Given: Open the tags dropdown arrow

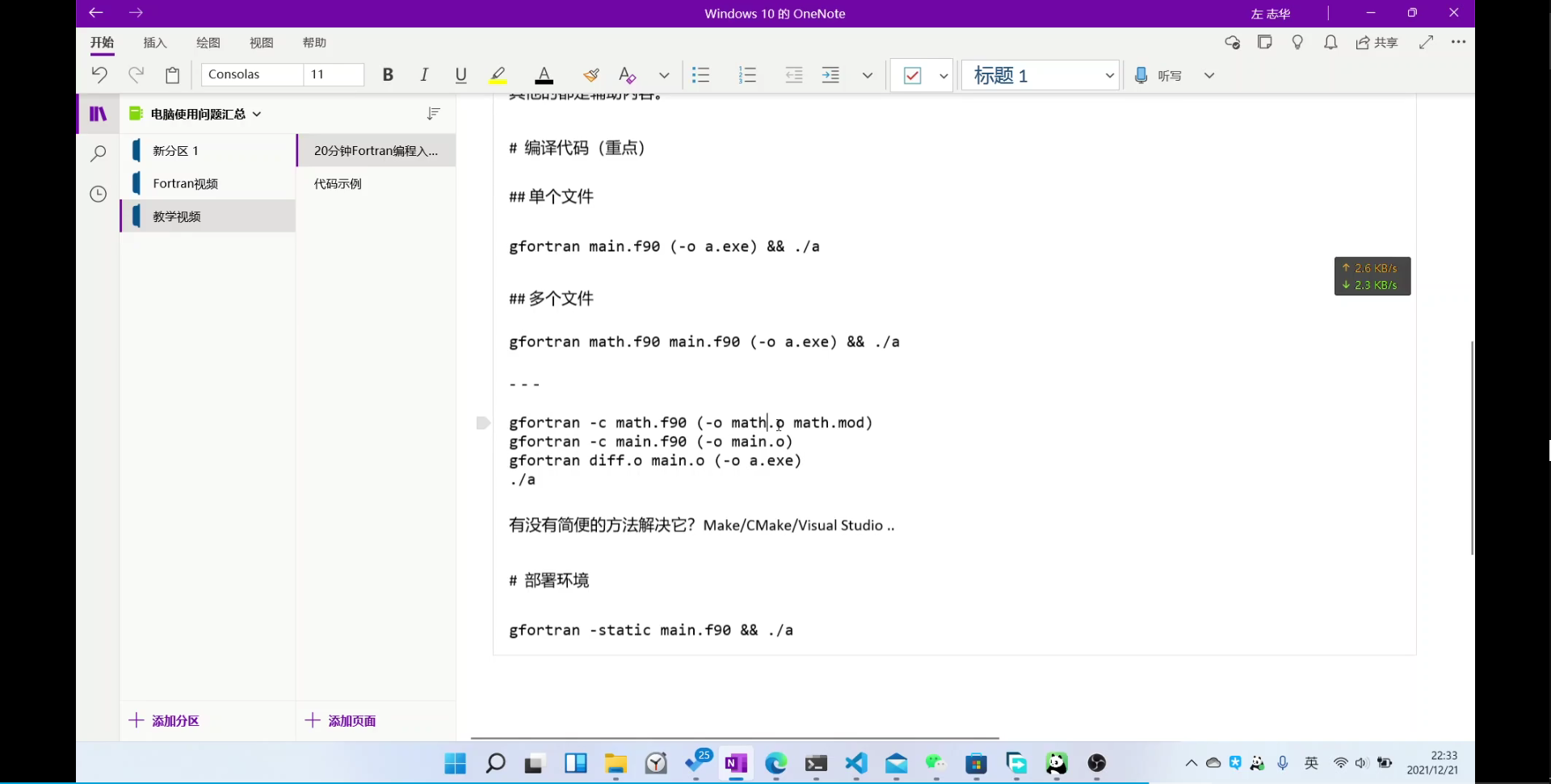Looking at the screenshot, I should pos(943,75).
